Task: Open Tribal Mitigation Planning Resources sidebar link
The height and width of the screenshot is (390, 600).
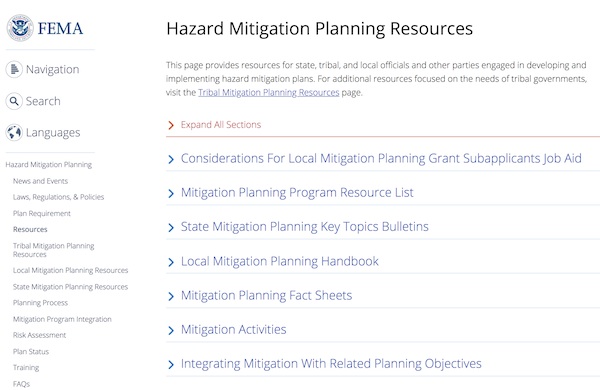Action: (53, 250)
